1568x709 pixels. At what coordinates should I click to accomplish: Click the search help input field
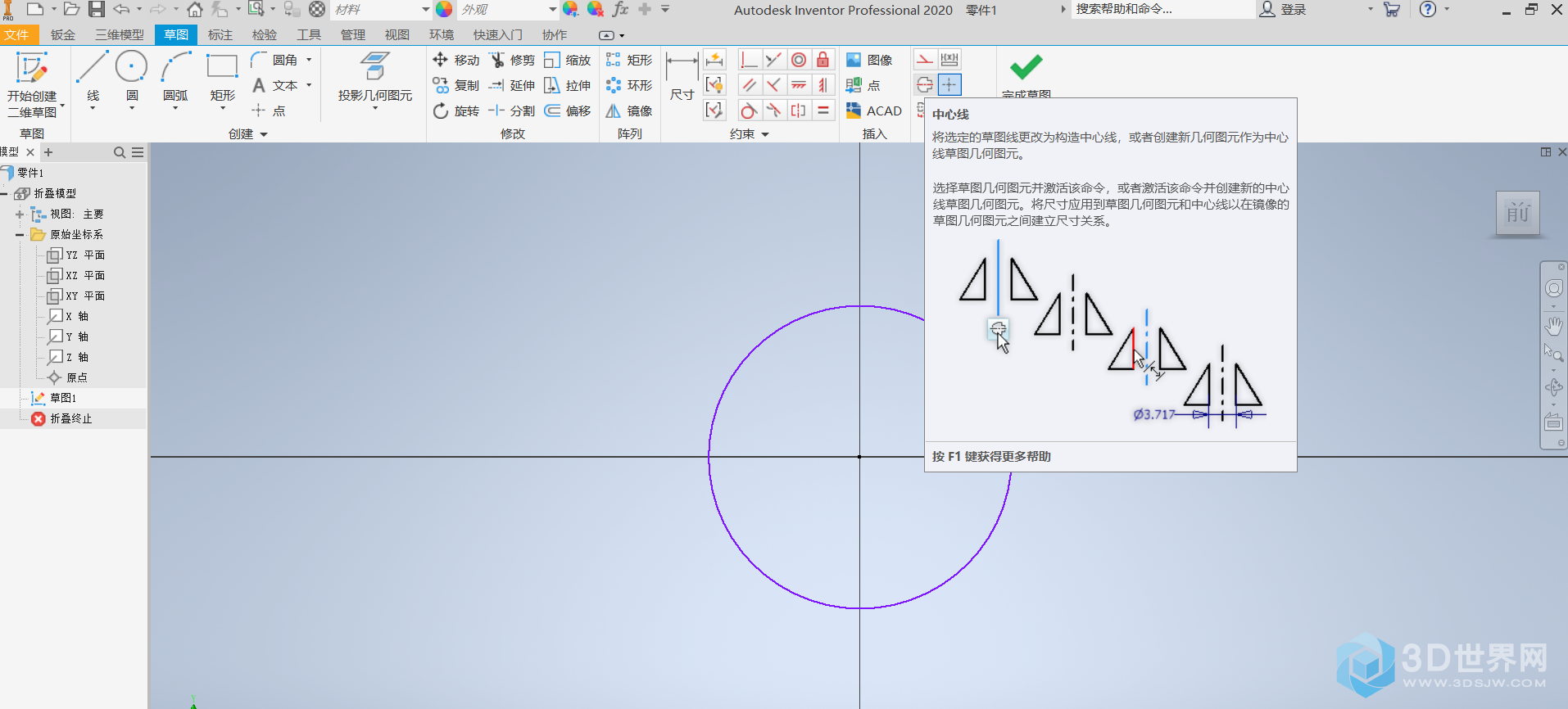(1163, 9)
